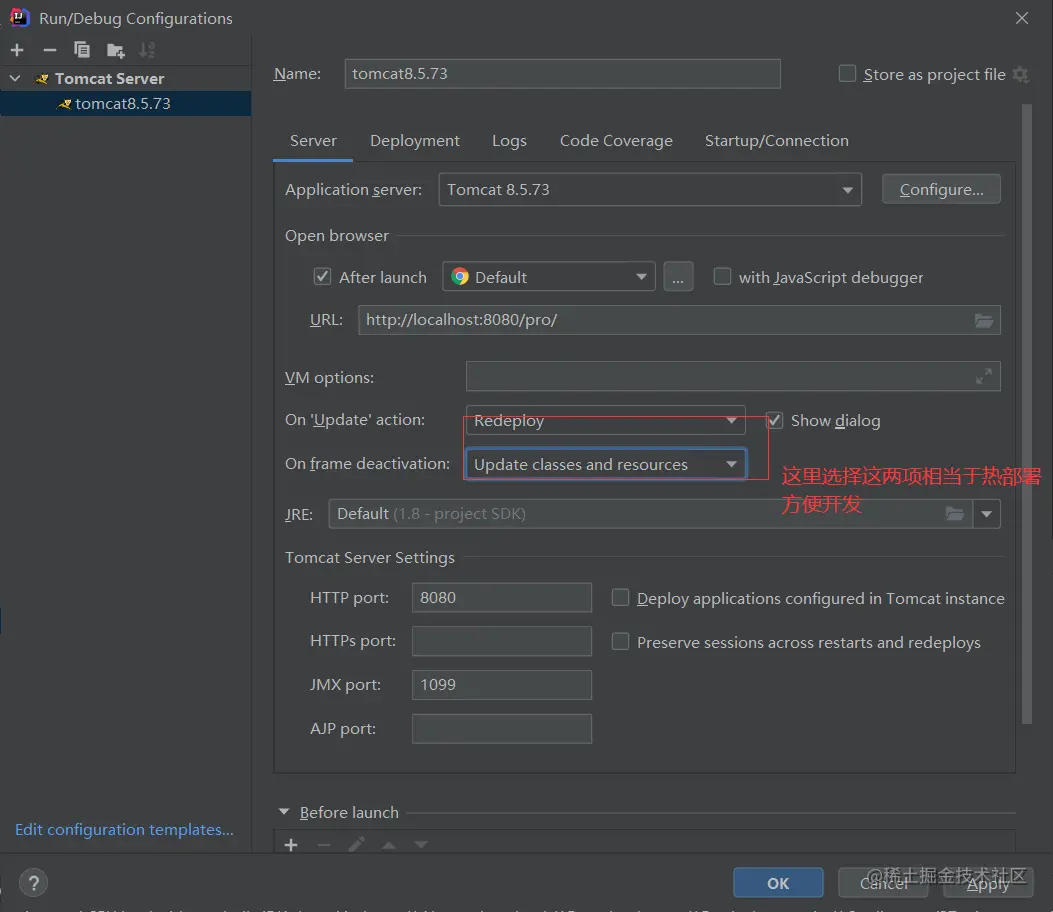Toggle Store as project file checkbox
This screenshot has width=1053, height=912.
847,73
